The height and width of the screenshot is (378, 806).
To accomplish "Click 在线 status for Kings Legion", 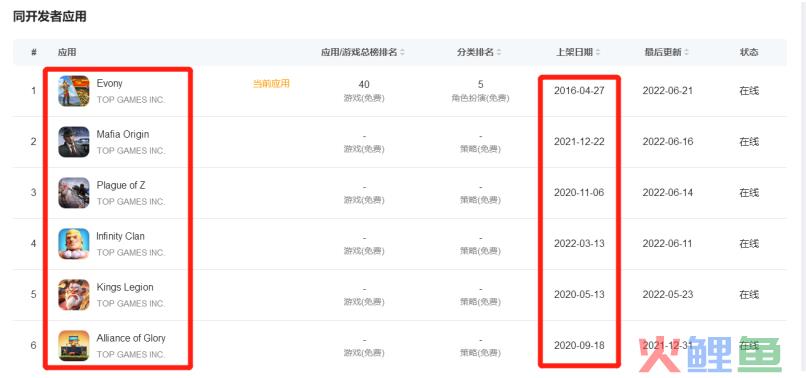I will [x=749, y=294].
